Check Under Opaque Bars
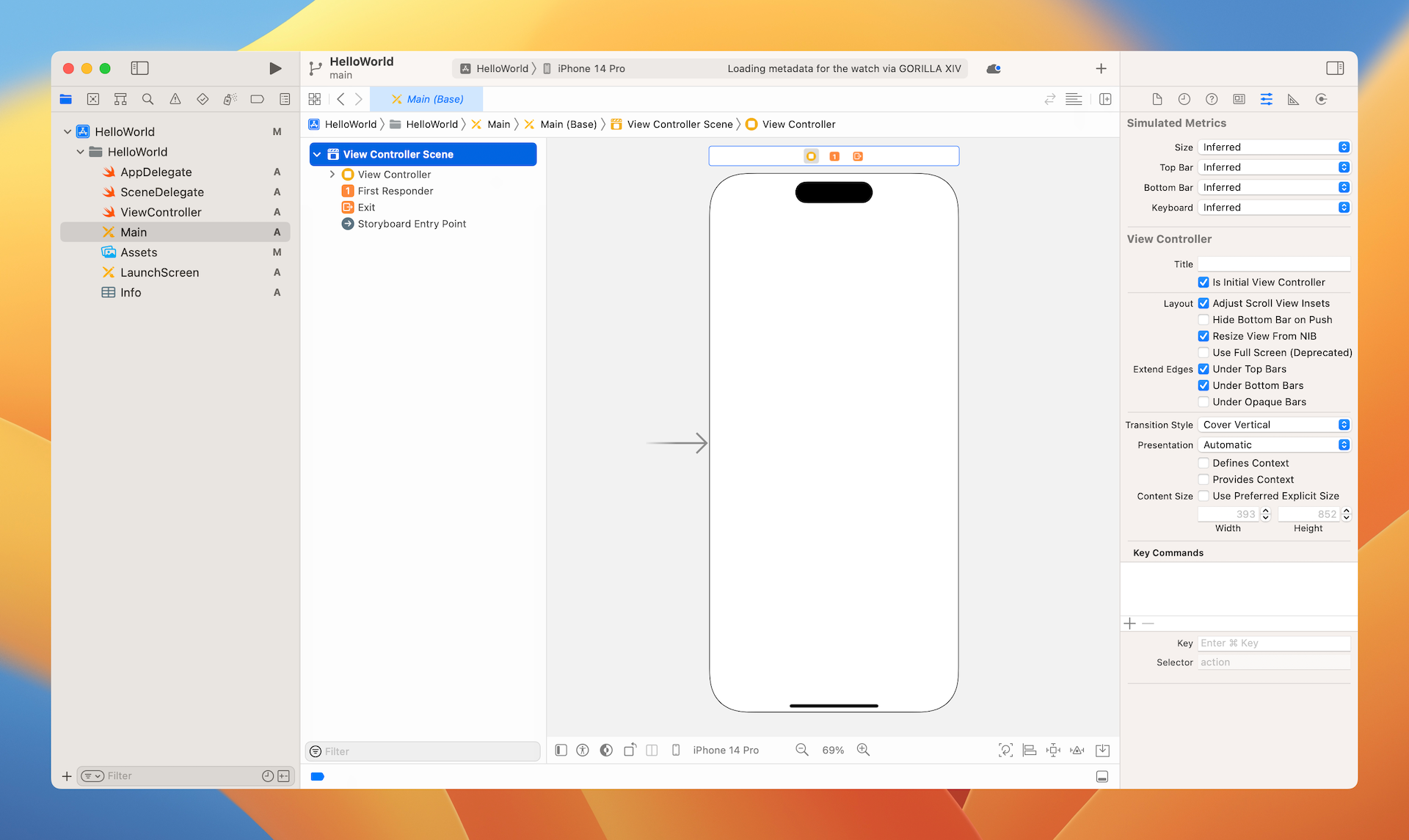The image size is (1409, 840). [x=1204, y=401]
